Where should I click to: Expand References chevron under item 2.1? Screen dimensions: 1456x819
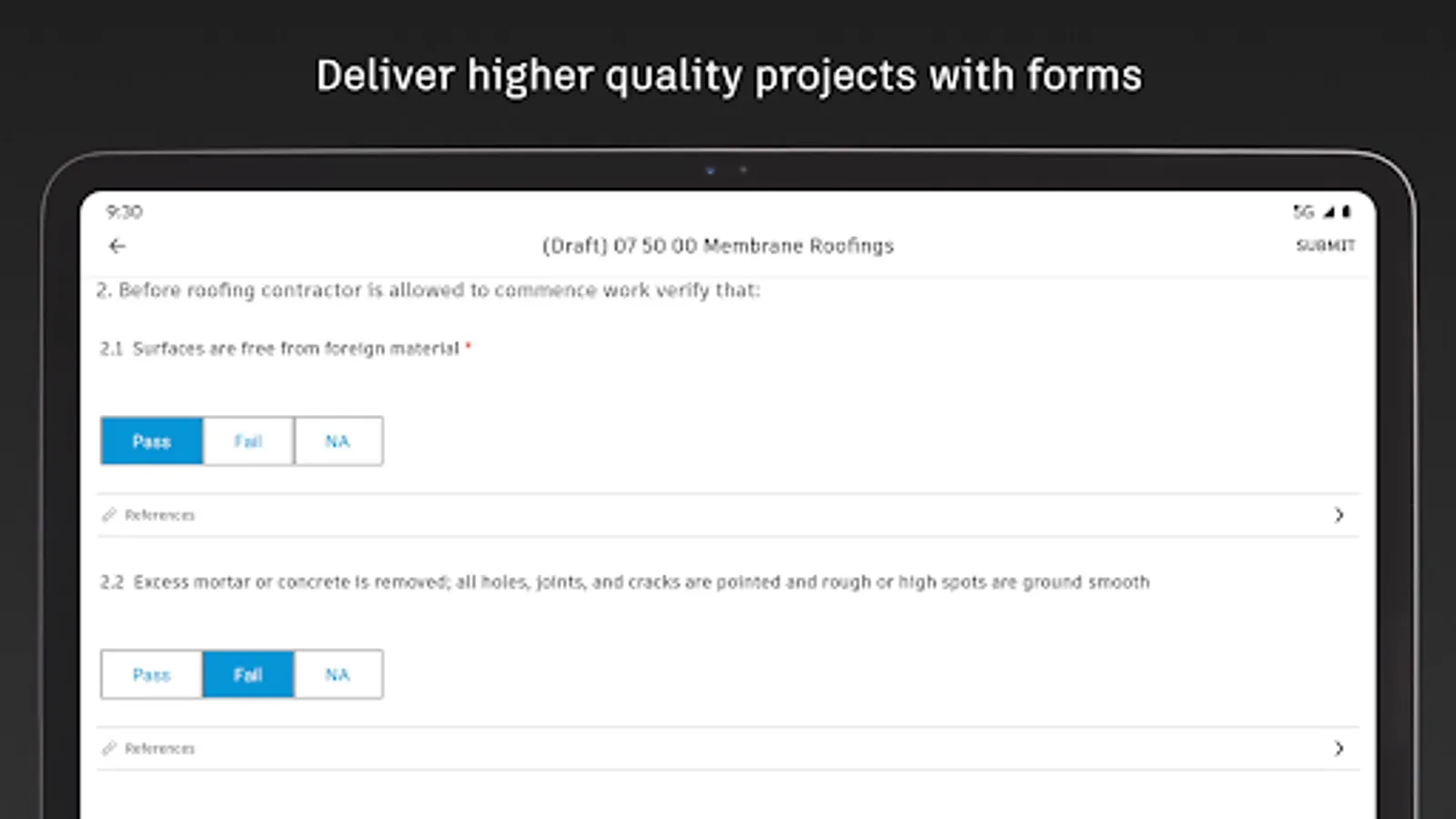tap(1339, 515)
